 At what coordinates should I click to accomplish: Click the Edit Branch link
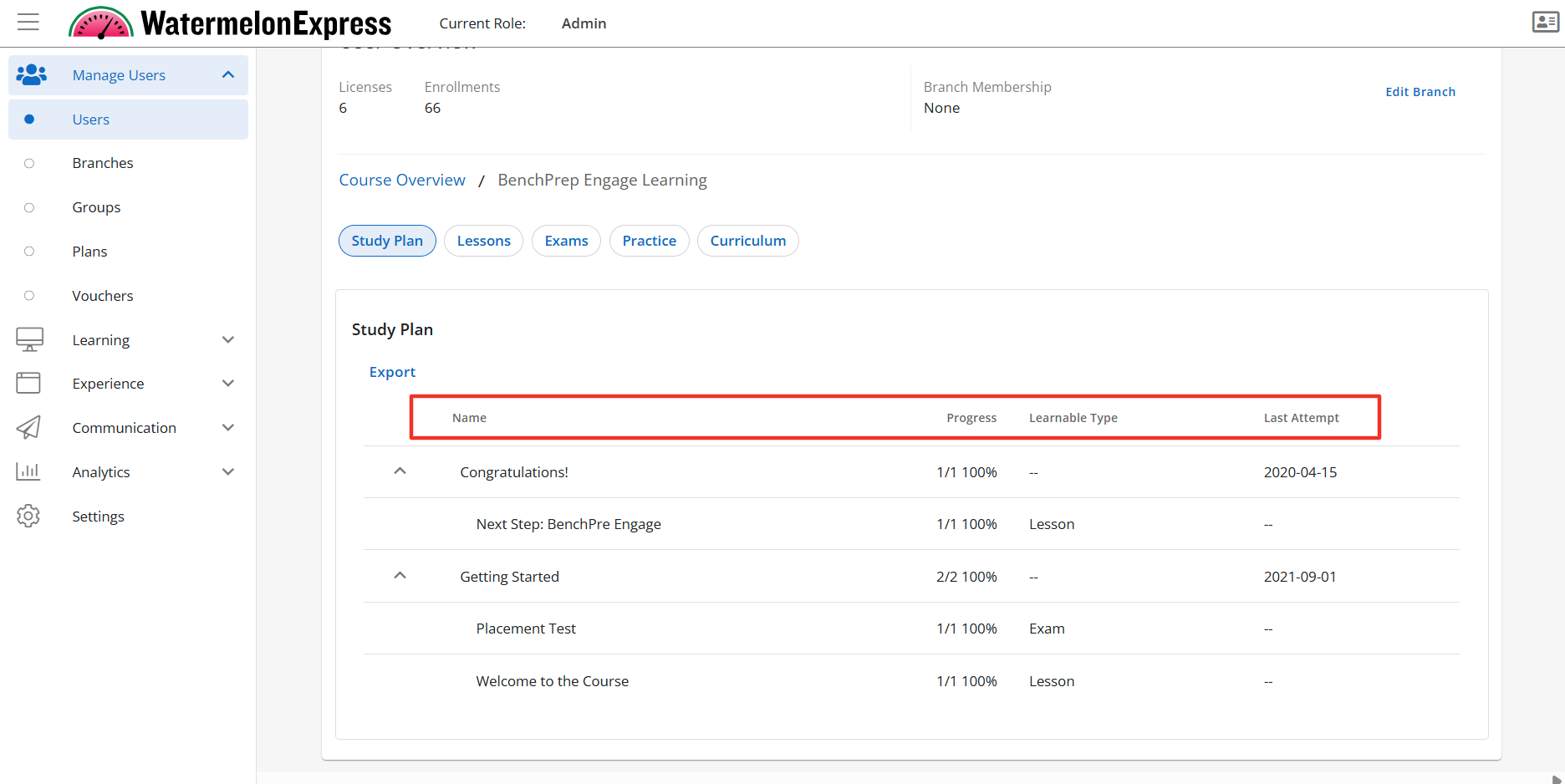1420,92
